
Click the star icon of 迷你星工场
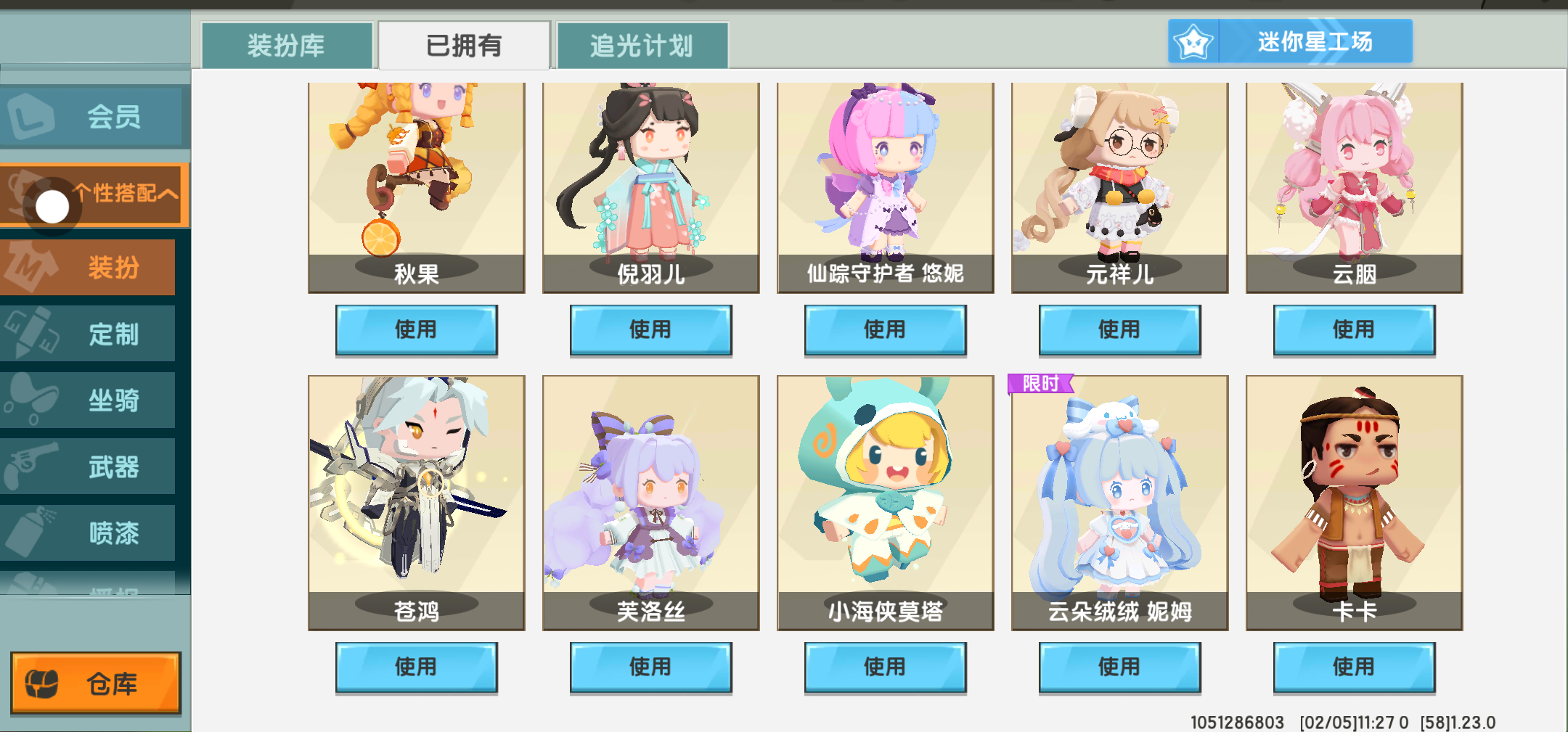point(1193,42)
